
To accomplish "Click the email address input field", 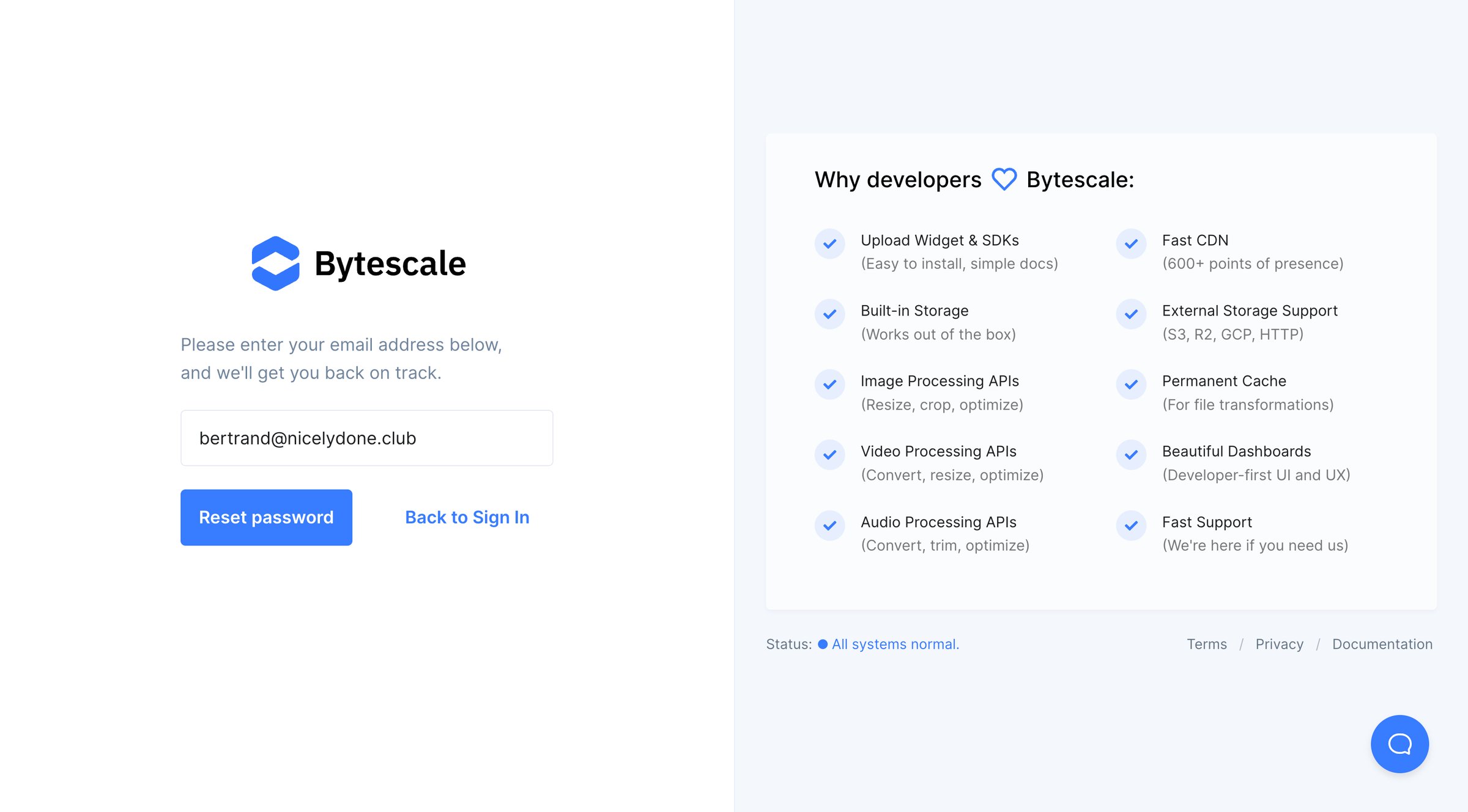I will 367,438.
